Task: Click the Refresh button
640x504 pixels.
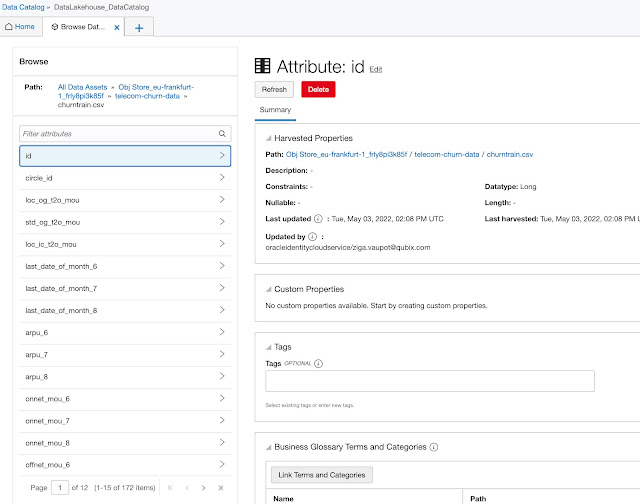Action: (x=274, y=89)
